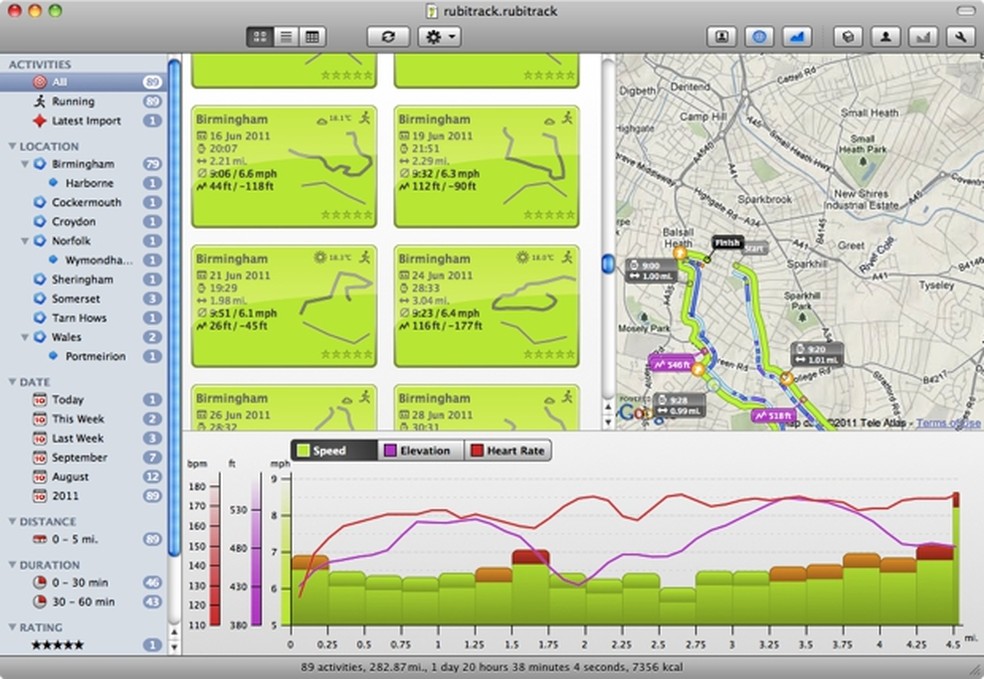Filter activities by September
This screenshot has width=984, height=679.
pos(79,457)
